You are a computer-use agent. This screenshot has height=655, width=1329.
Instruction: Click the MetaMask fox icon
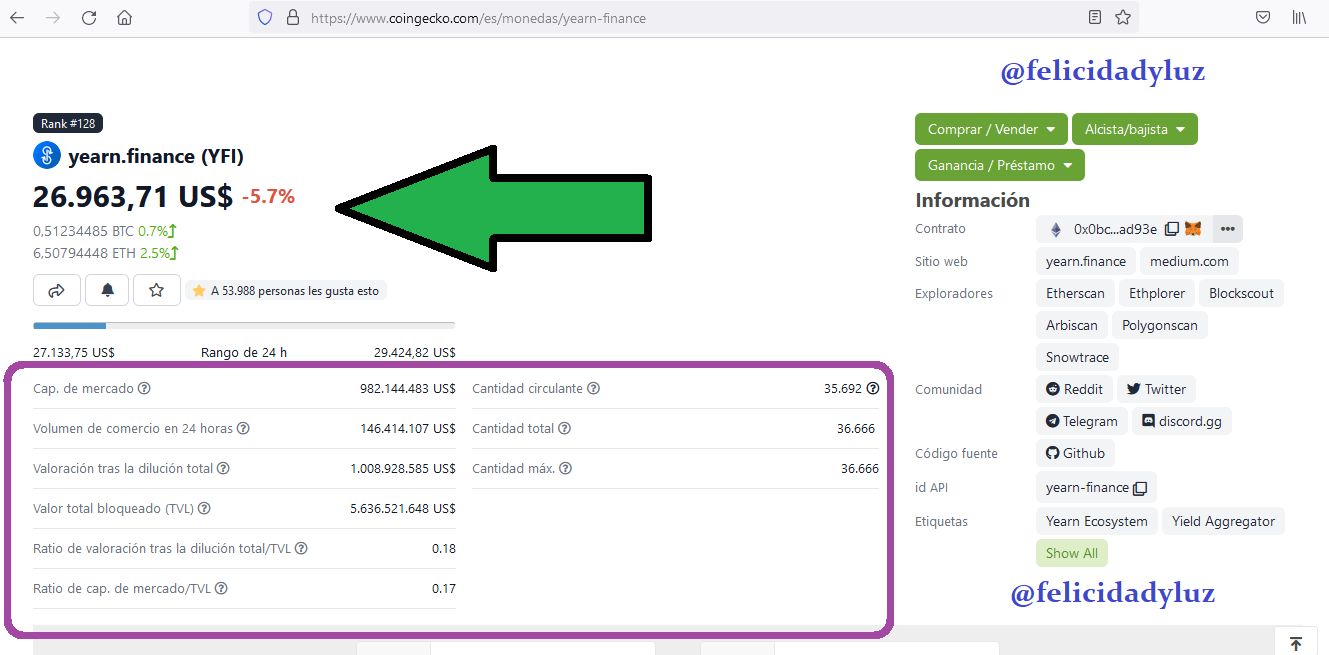coord(1193,229)
